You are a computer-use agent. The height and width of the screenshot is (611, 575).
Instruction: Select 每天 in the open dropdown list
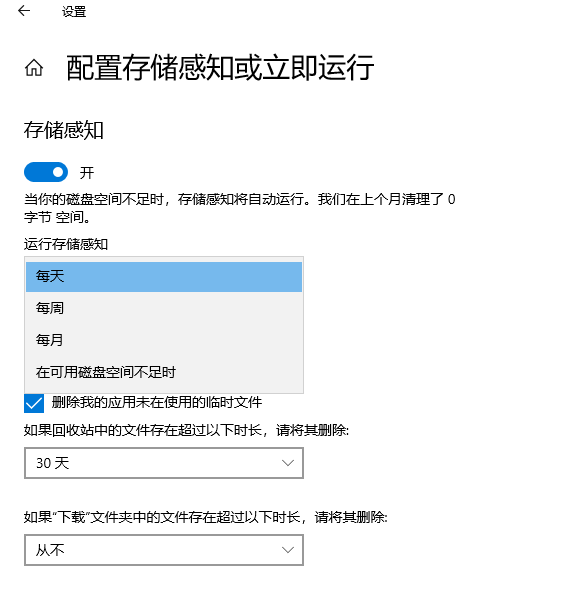click(164, 277)
